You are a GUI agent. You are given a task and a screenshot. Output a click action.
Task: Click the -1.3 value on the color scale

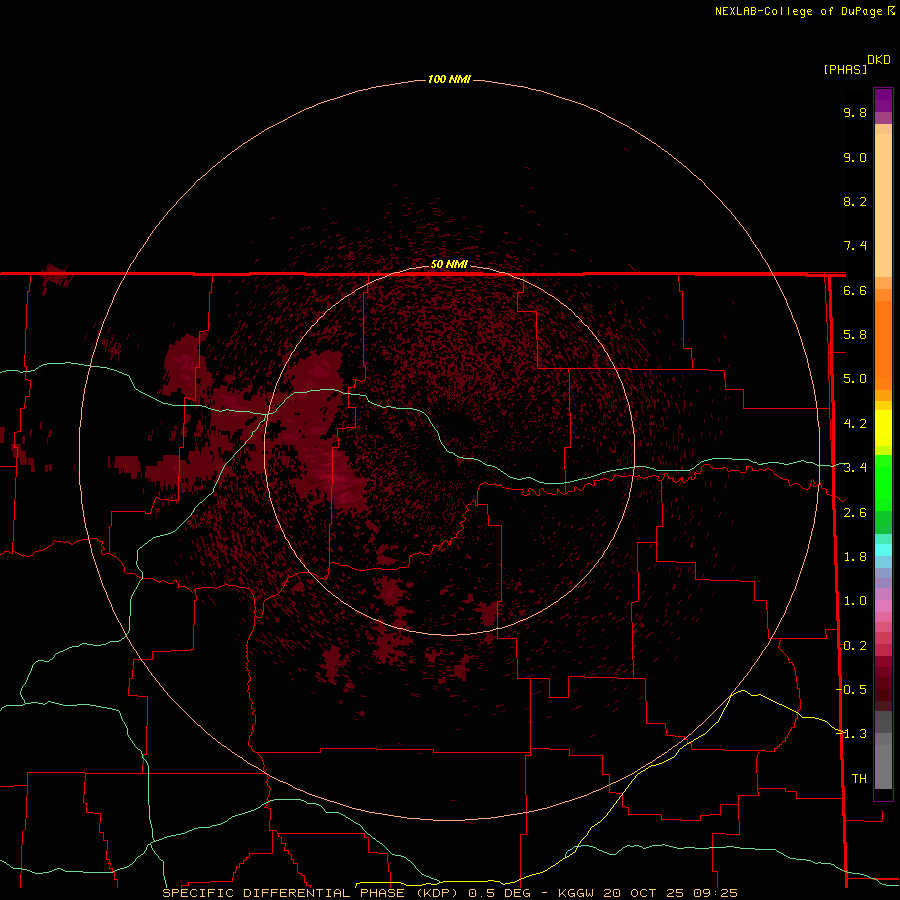pyautogui.click(x=851, y=734)
